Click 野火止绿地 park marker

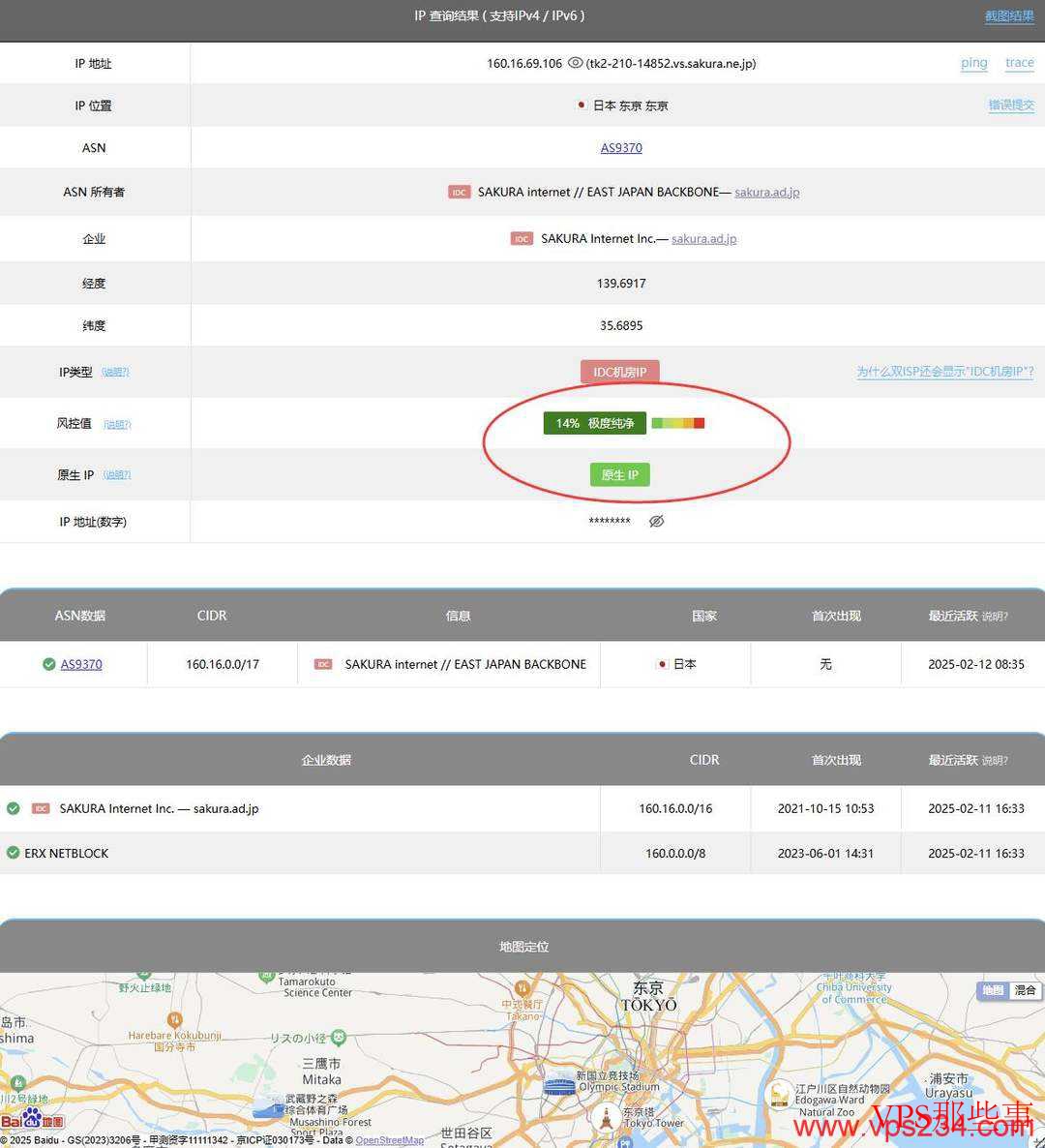(x=144, y=975)
